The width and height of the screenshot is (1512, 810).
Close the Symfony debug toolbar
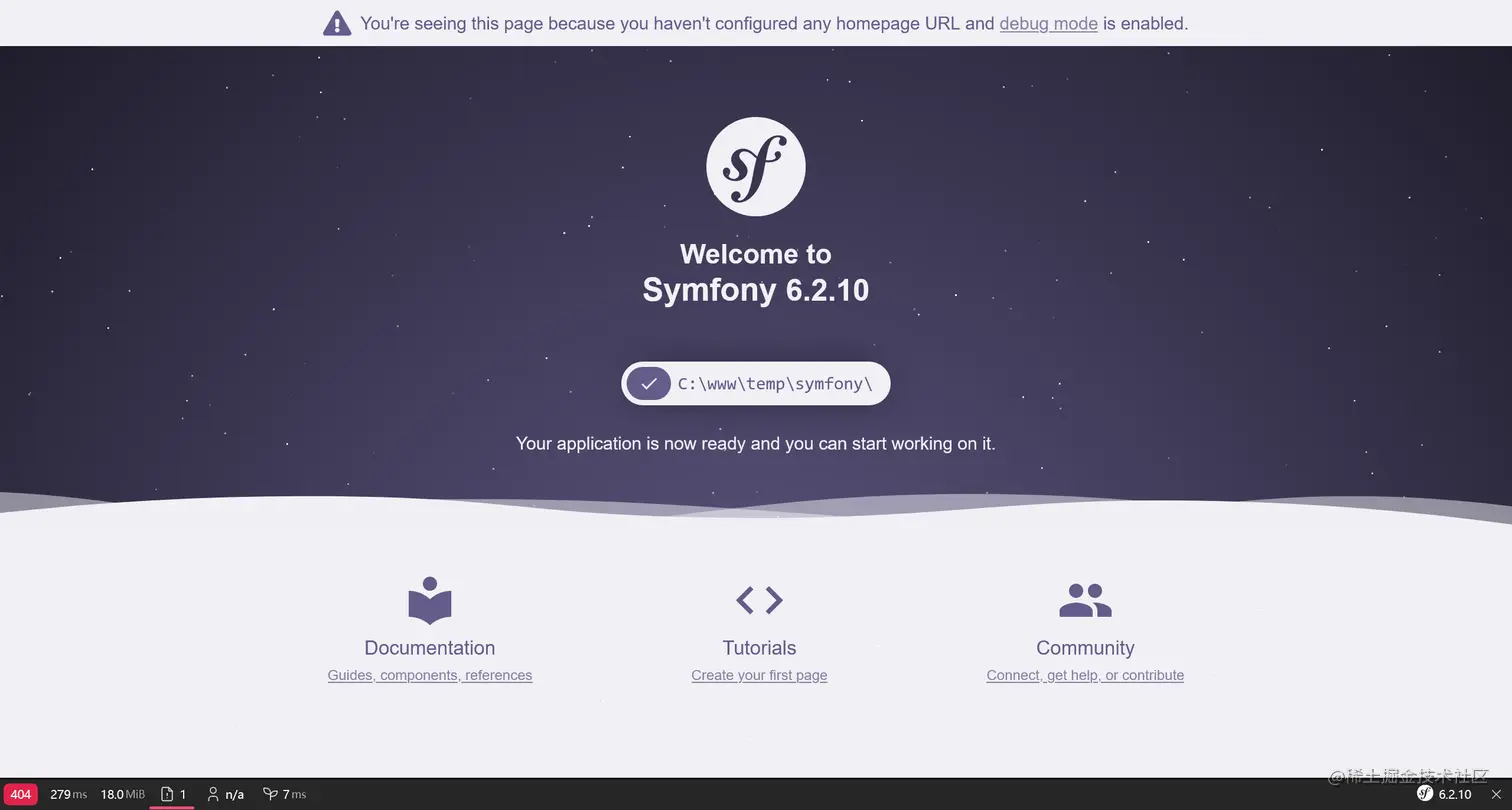point(1496,794)
